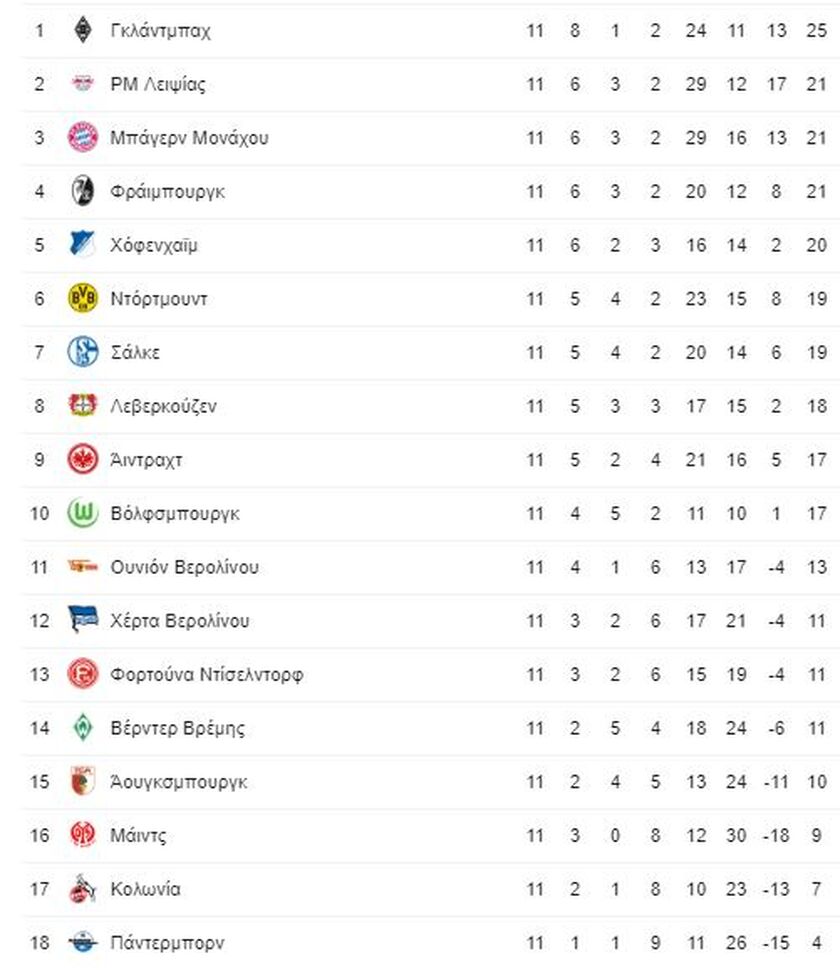Select the Βέρντερ Βρέμης team name
Image resolution: width=840 pixels, height=971 pixels.
[x=178, y=728]
